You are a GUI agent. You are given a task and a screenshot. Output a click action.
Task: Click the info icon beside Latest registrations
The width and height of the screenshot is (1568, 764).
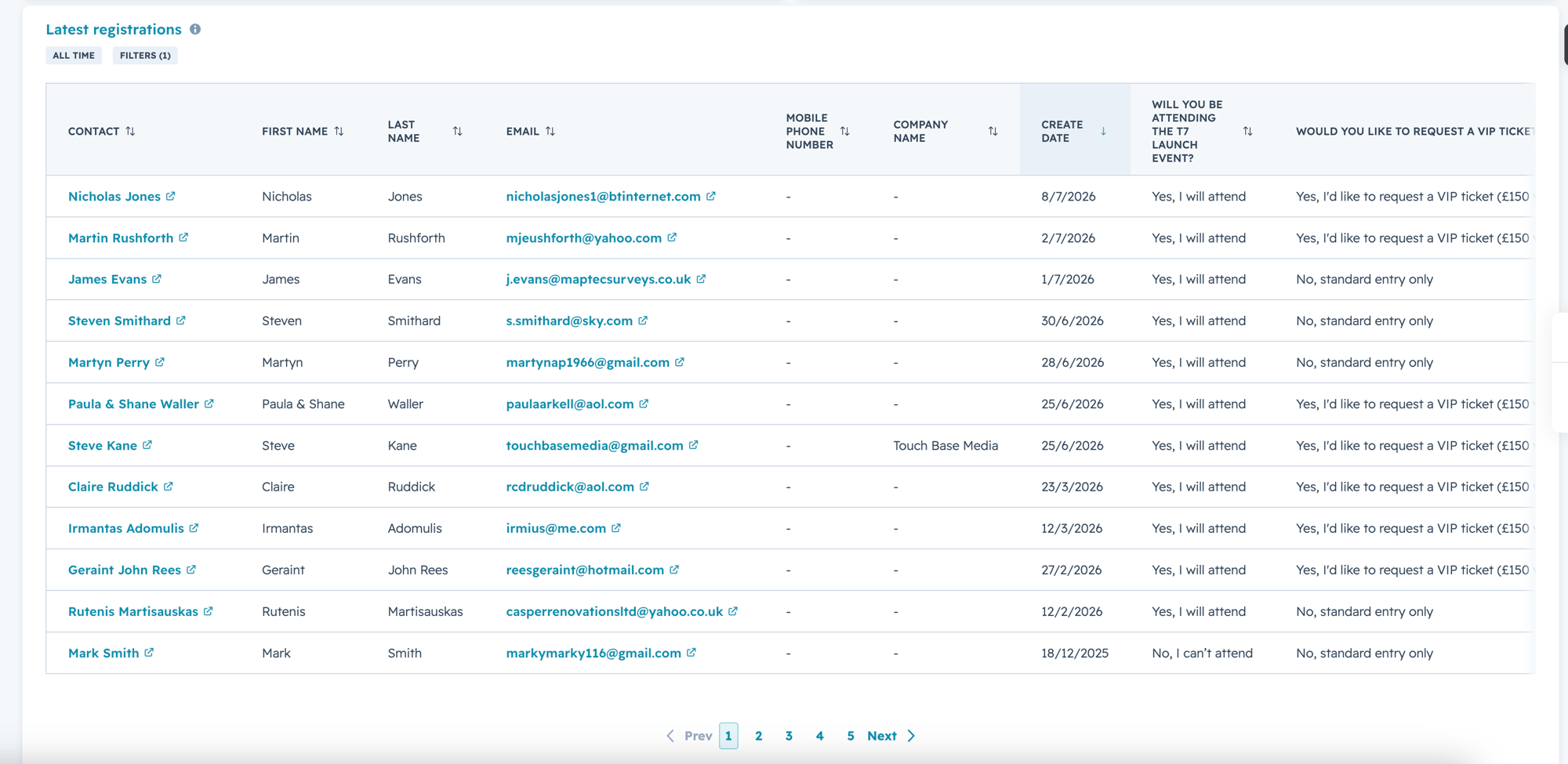point(195,29)
